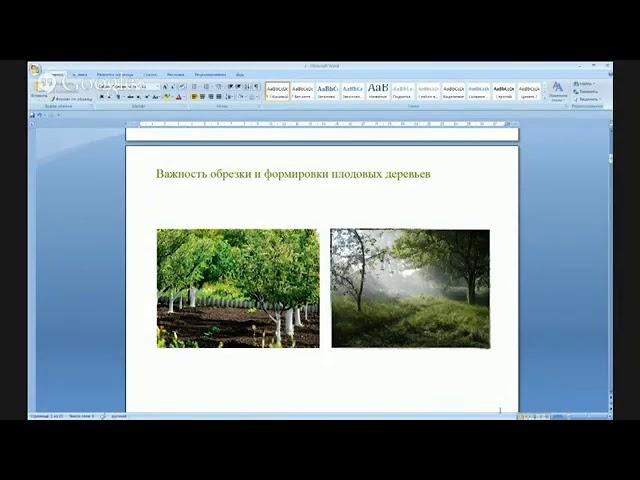Image resolution: width=640 pixels, height=480 pixels.
Task: Open the paragraph borders menu
Action: 253,97
